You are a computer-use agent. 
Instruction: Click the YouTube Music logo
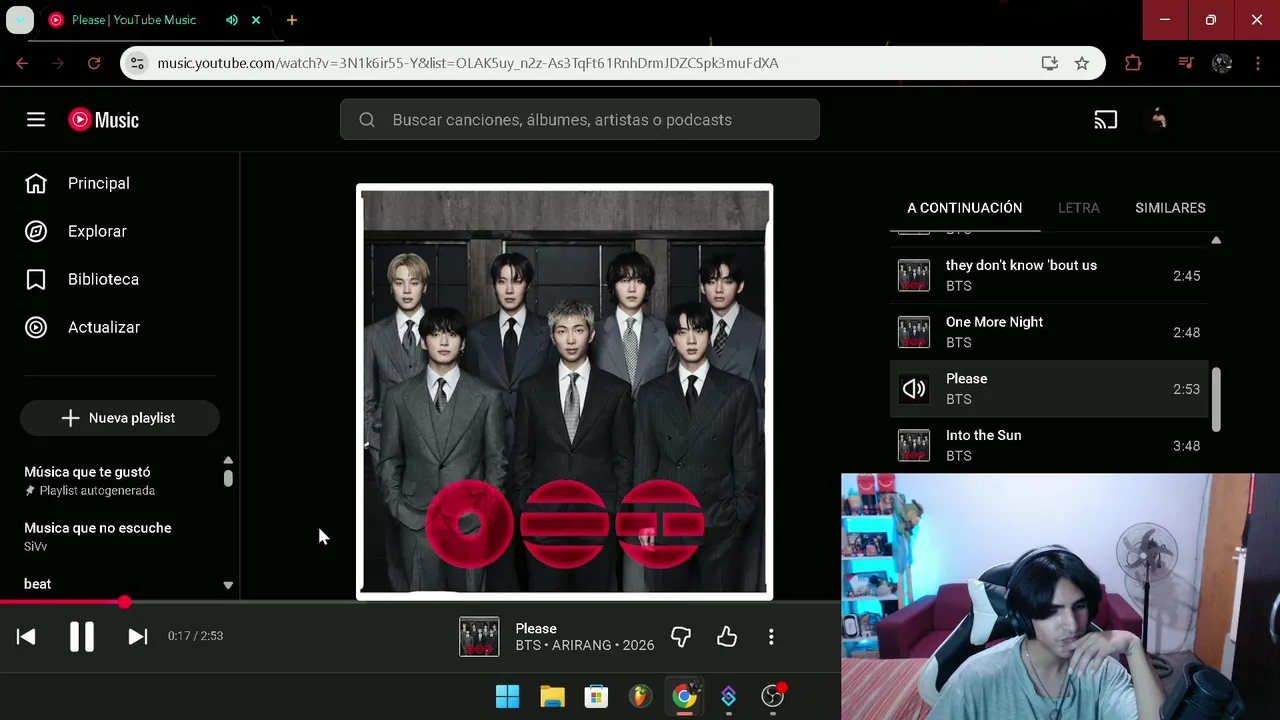click(x=103, y=120)
